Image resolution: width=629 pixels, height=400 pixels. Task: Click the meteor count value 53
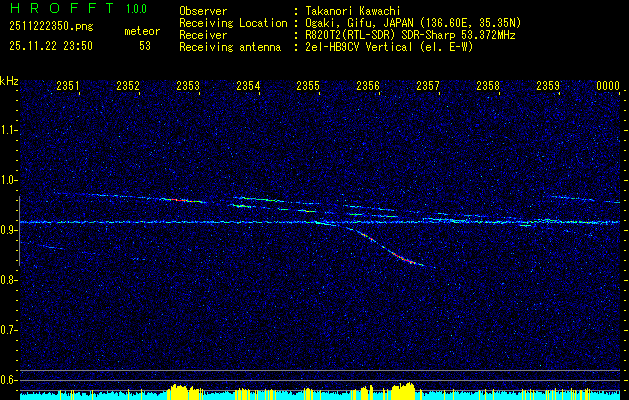click(145, 46)
